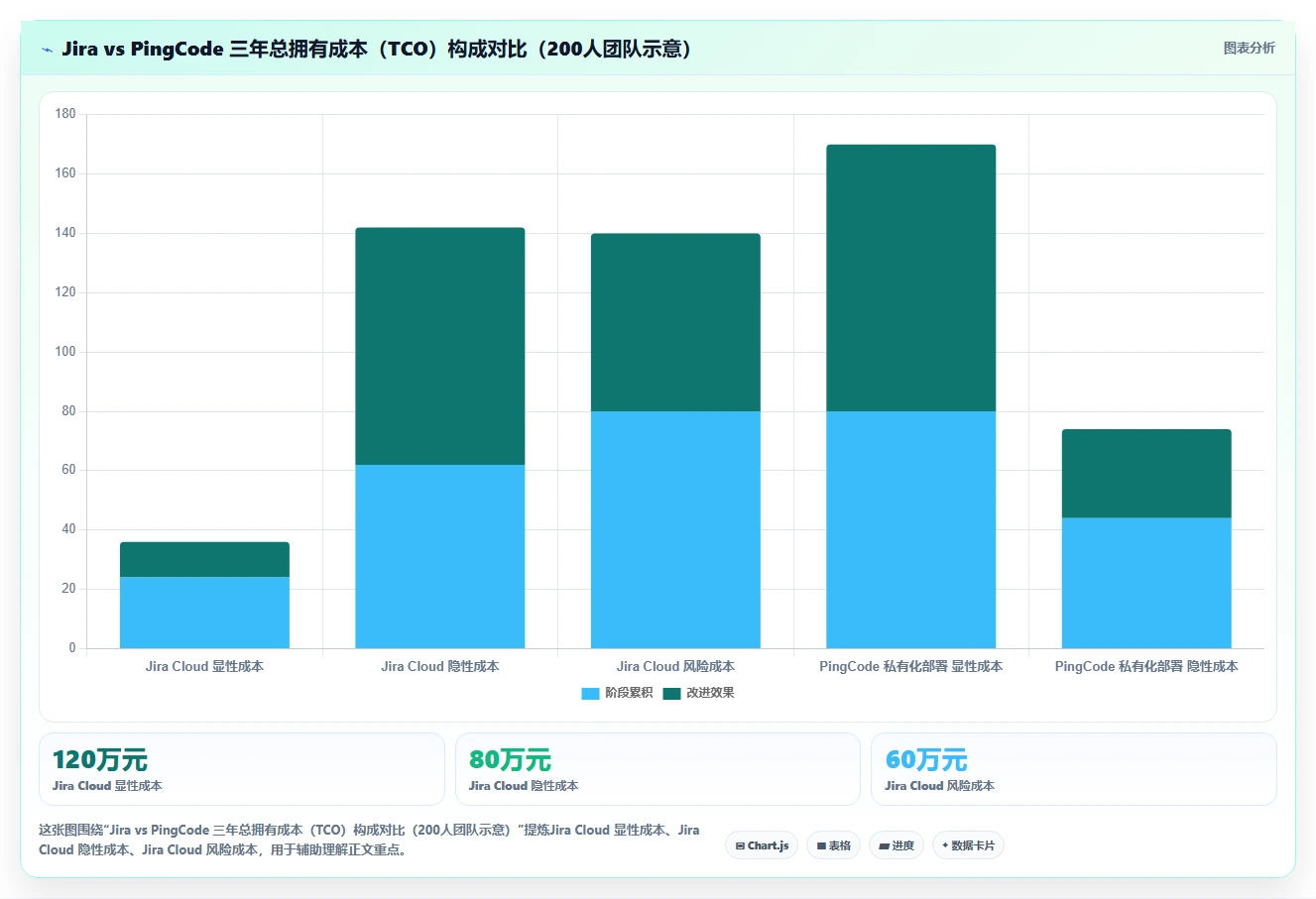Screen dimensions: 1316x899
Task: Click the Jira Cloud 显性成本 axis label
Action: [x=204, y=666]
